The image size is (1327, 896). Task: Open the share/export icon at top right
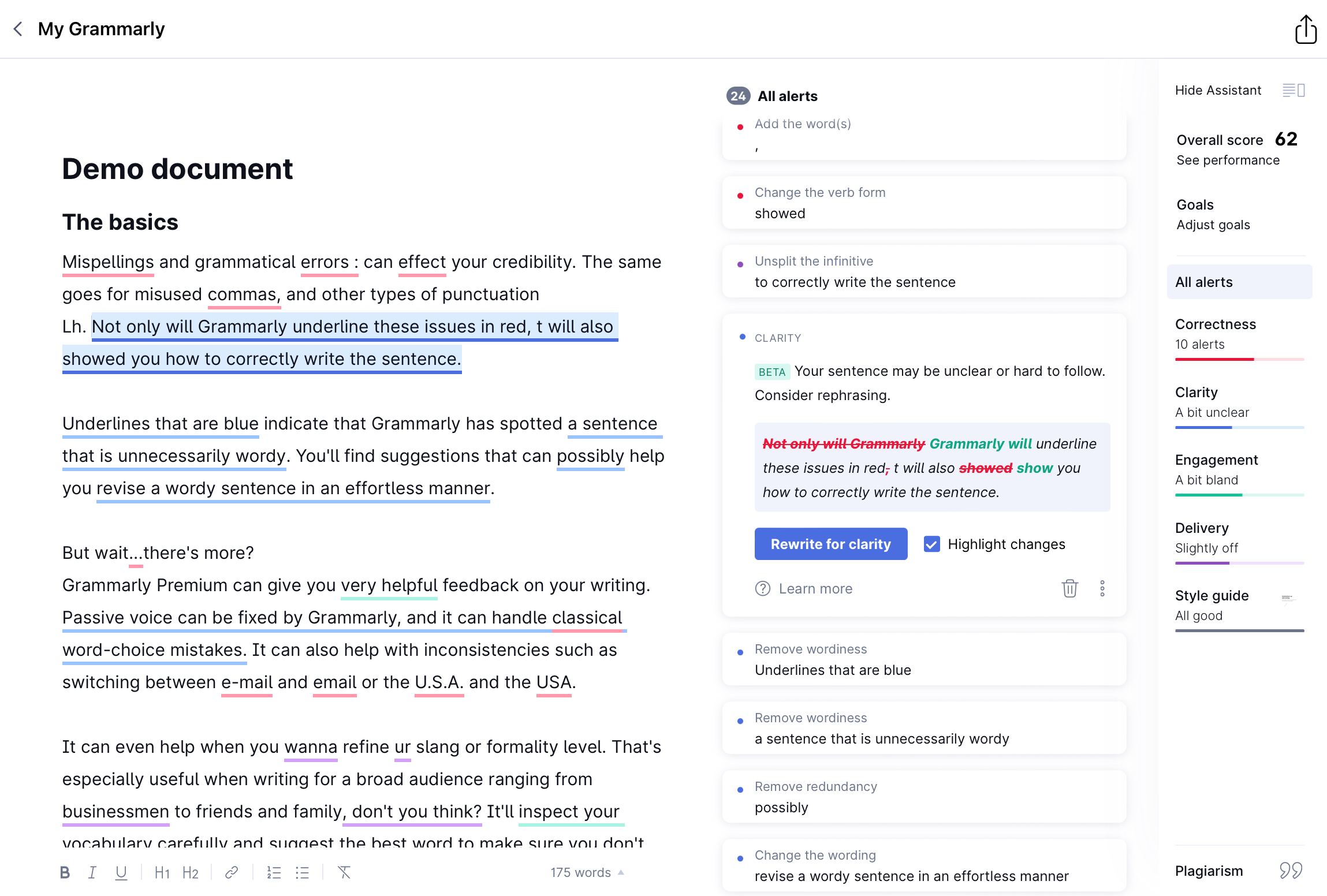[x=1305, y=29]
